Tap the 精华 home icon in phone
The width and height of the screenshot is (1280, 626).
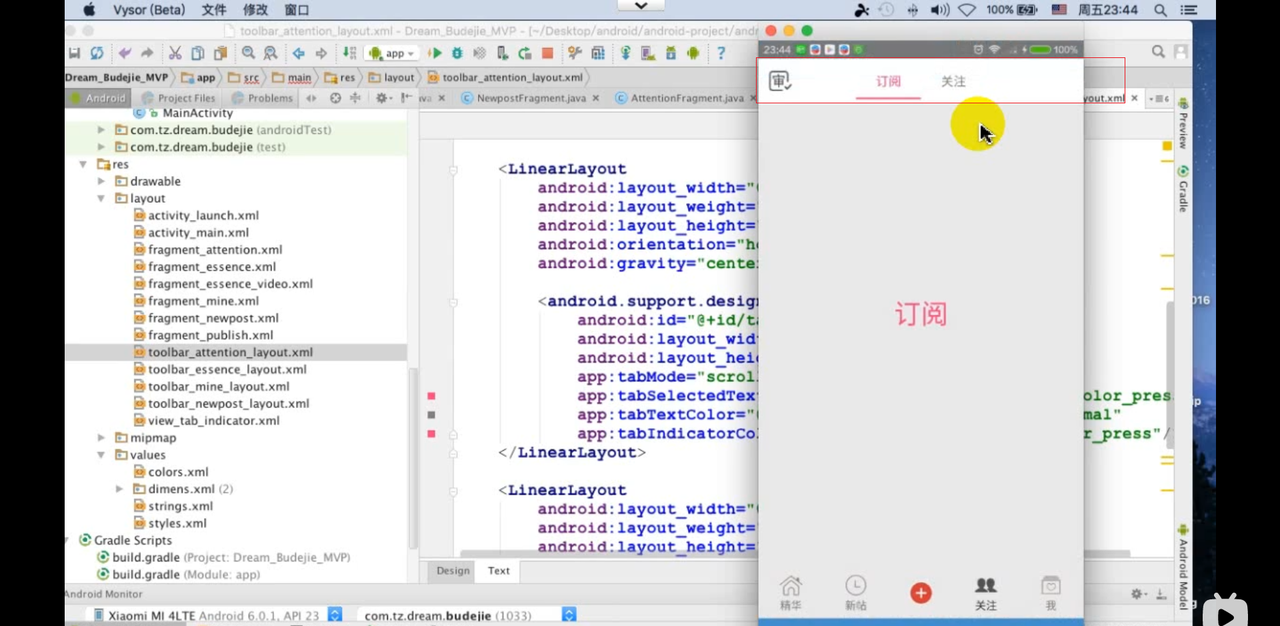click(x=790, y=592)
